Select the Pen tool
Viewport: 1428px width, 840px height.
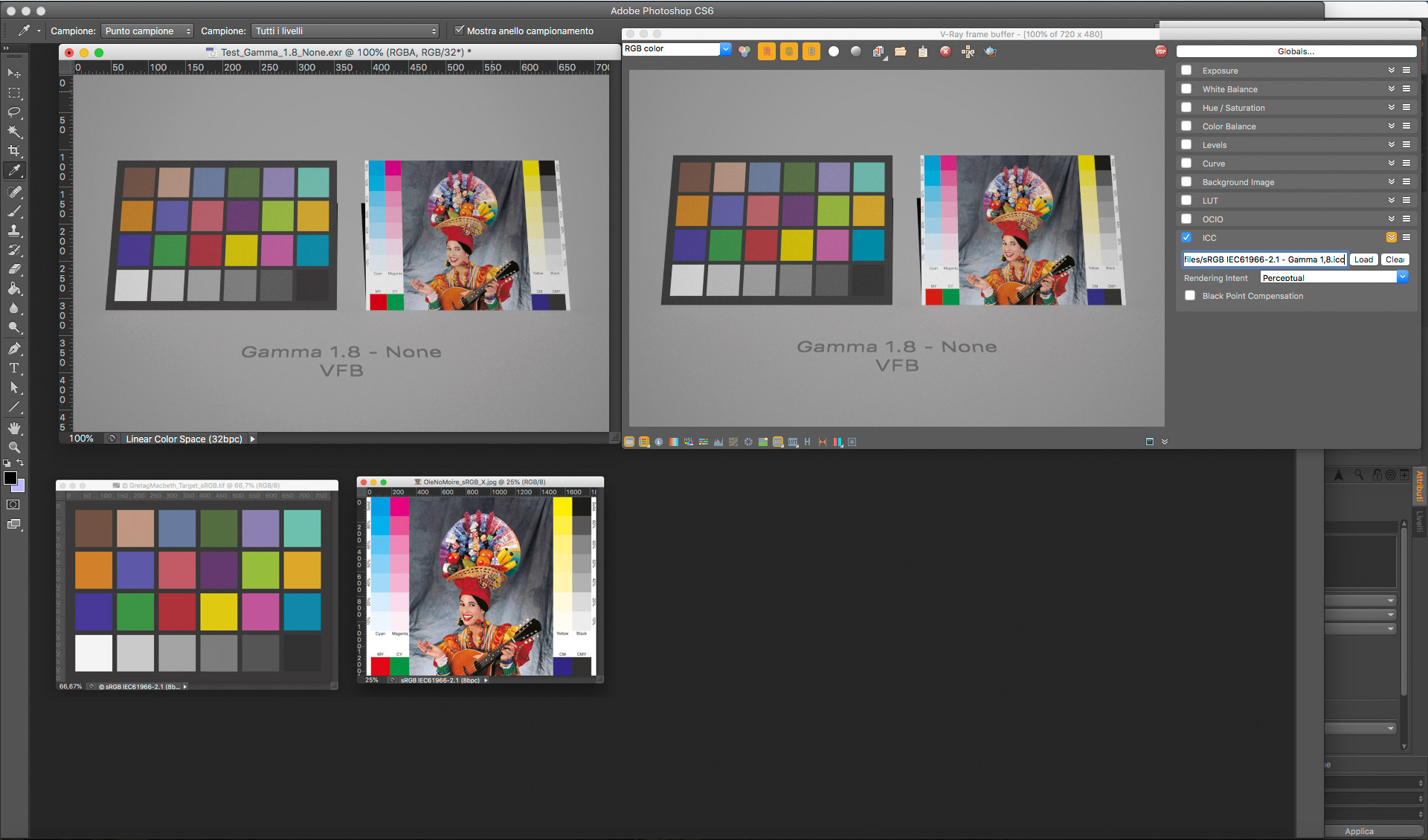pos(14,349)
